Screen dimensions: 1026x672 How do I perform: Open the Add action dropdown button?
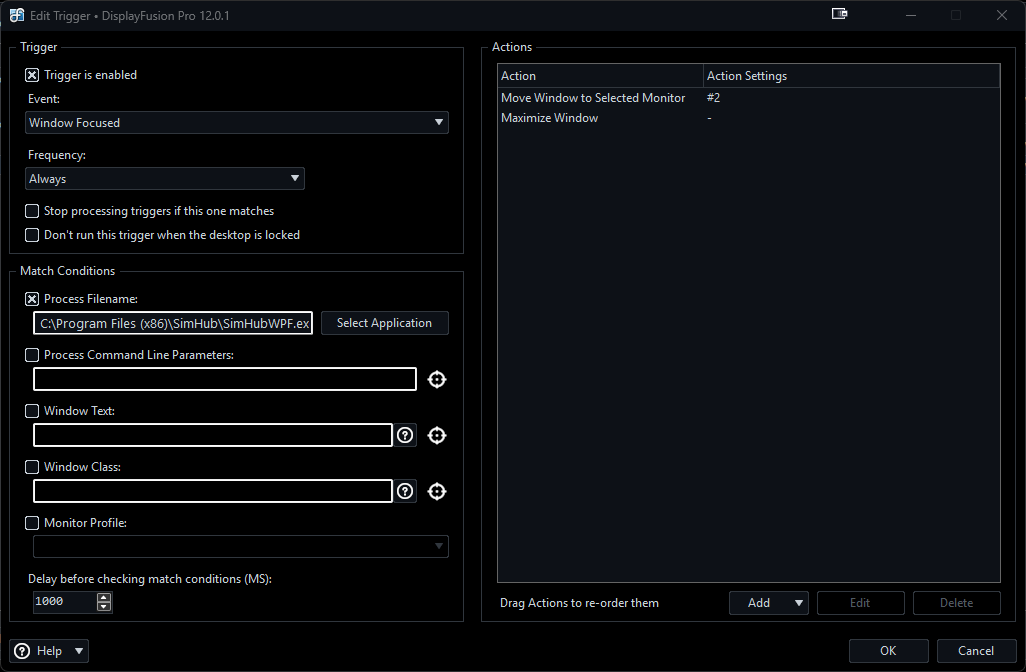click(769, 603)
